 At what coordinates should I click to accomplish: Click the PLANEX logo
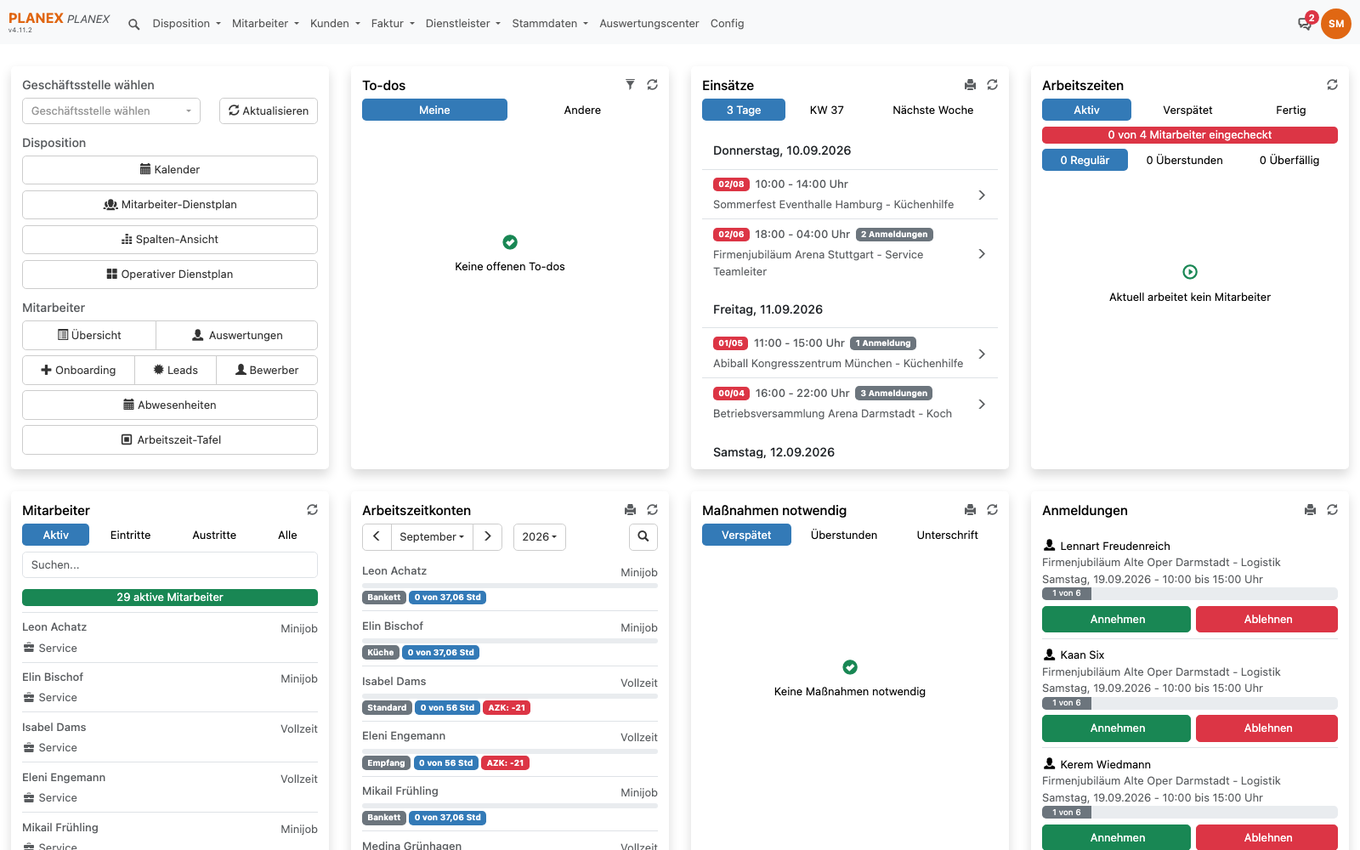(59, 20)
